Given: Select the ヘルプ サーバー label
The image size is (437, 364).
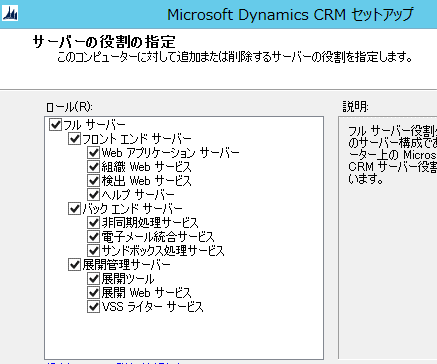Looking at the screenshot, I should pos(138,195).
